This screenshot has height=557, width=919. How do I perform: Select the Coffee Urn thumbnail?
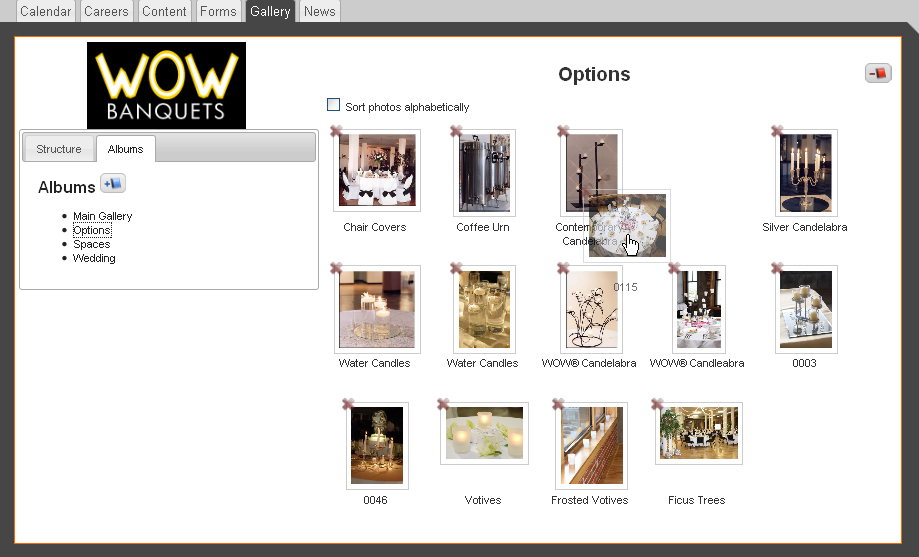tap(484, 172)
